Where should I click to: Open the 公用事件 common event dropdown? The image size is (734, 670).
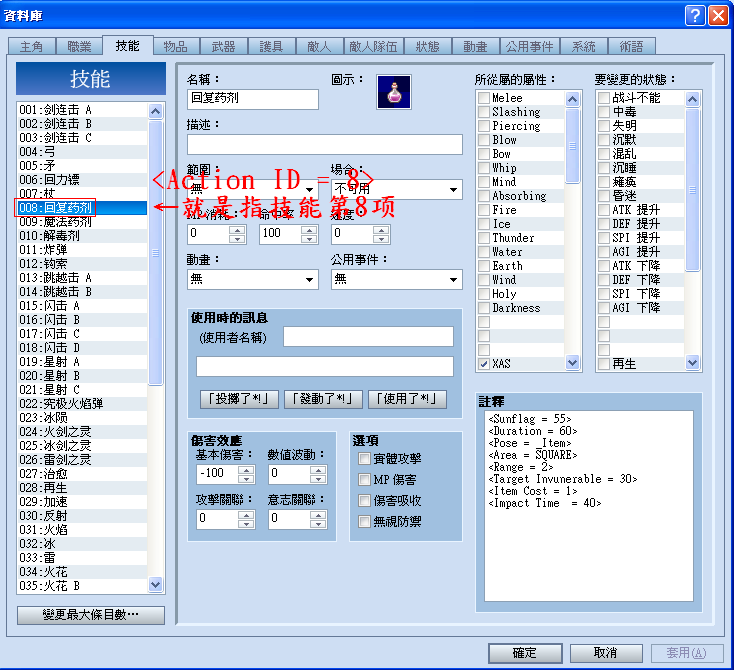click(x=396, y=280)
